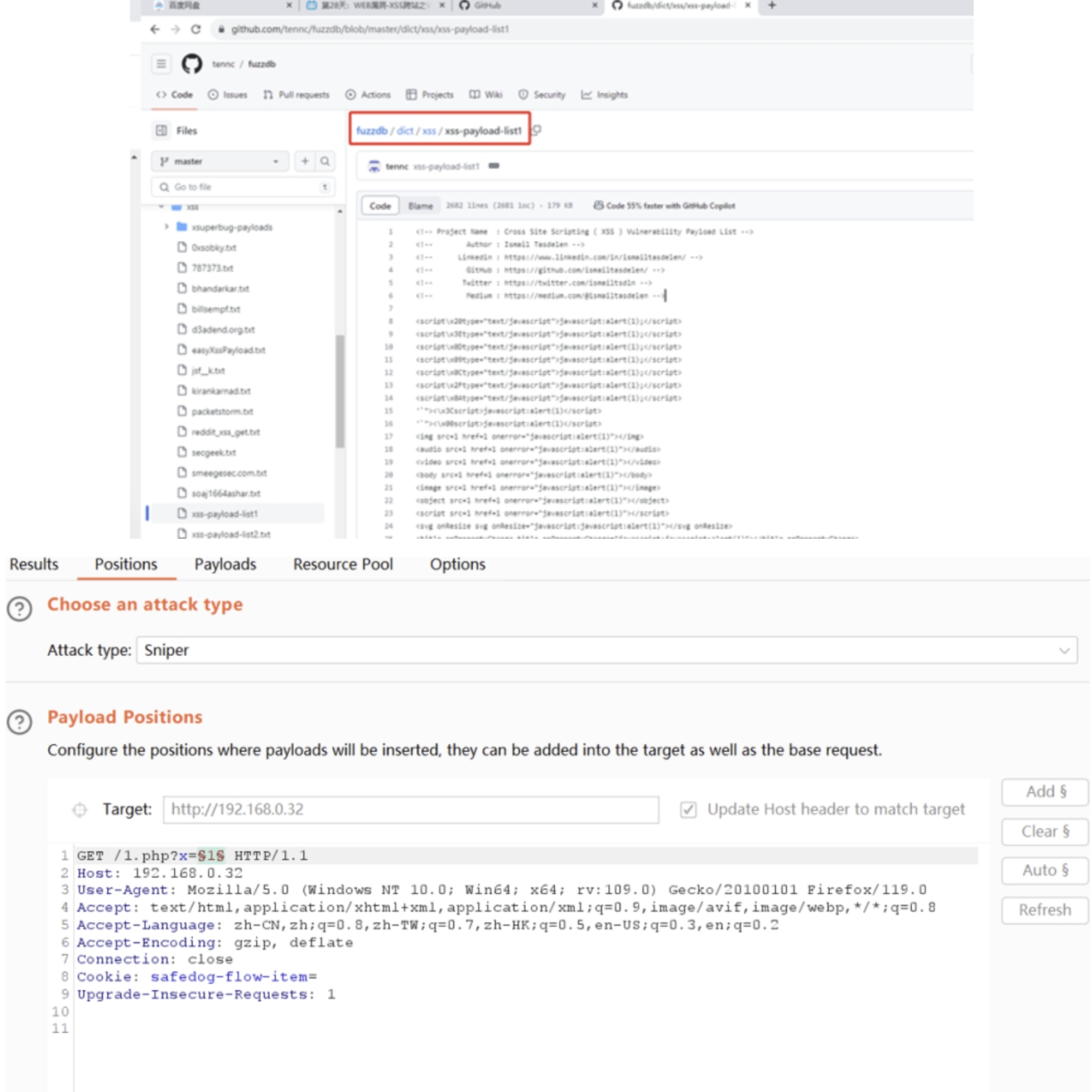Click the Target URL input field

point(411,810)
